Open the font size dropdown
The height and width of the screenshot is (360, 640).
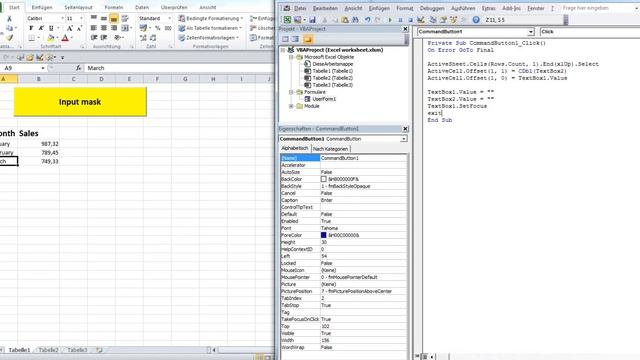point(81,18)
